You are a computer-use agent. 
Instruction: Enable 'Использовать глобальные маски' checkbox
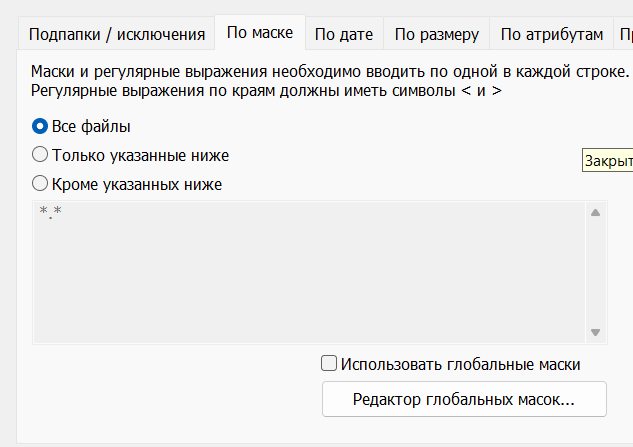(x=328, y=365)
